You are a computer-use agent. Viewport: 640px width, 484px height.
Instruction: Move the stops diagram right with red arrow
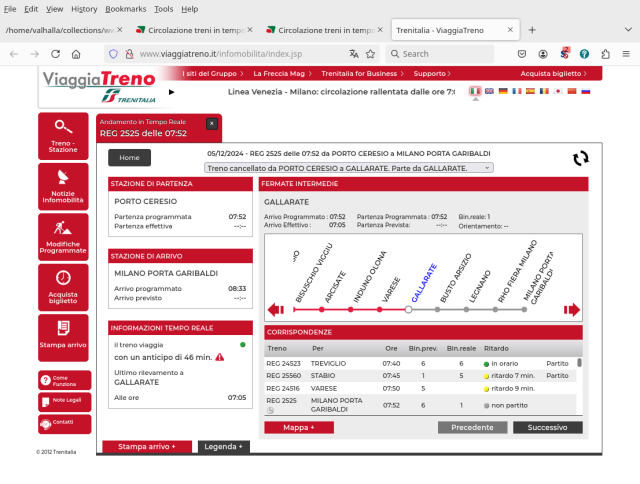(x=571, y=310)
